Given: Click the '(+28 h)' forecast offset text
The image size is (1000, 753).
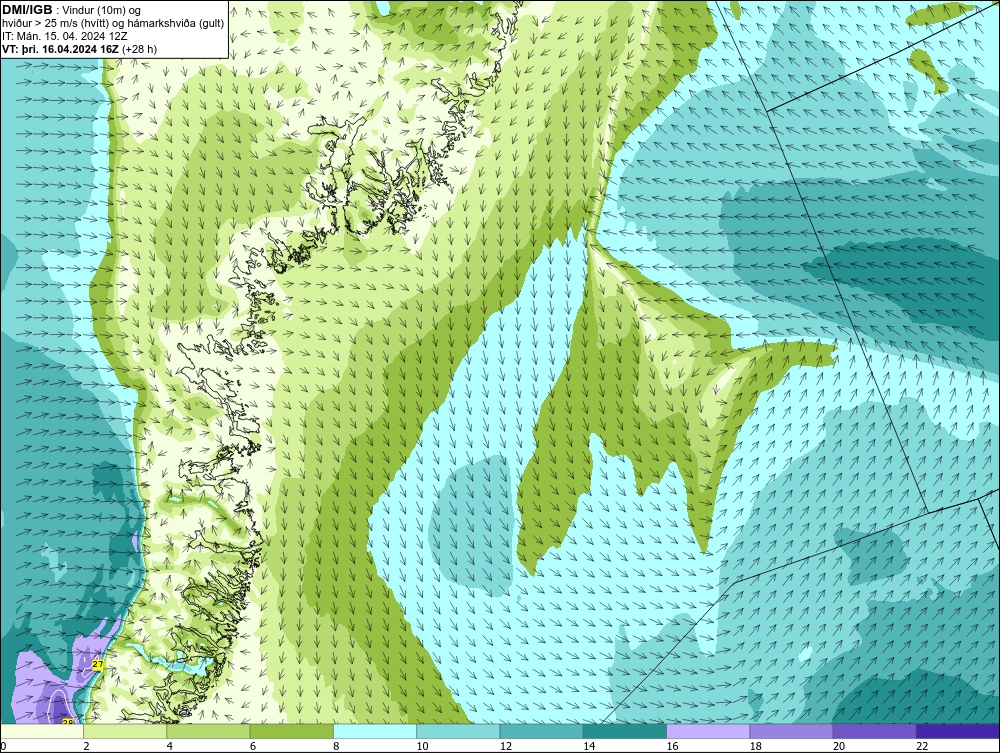Looking at the screenshot, I should tap(139, 48).
